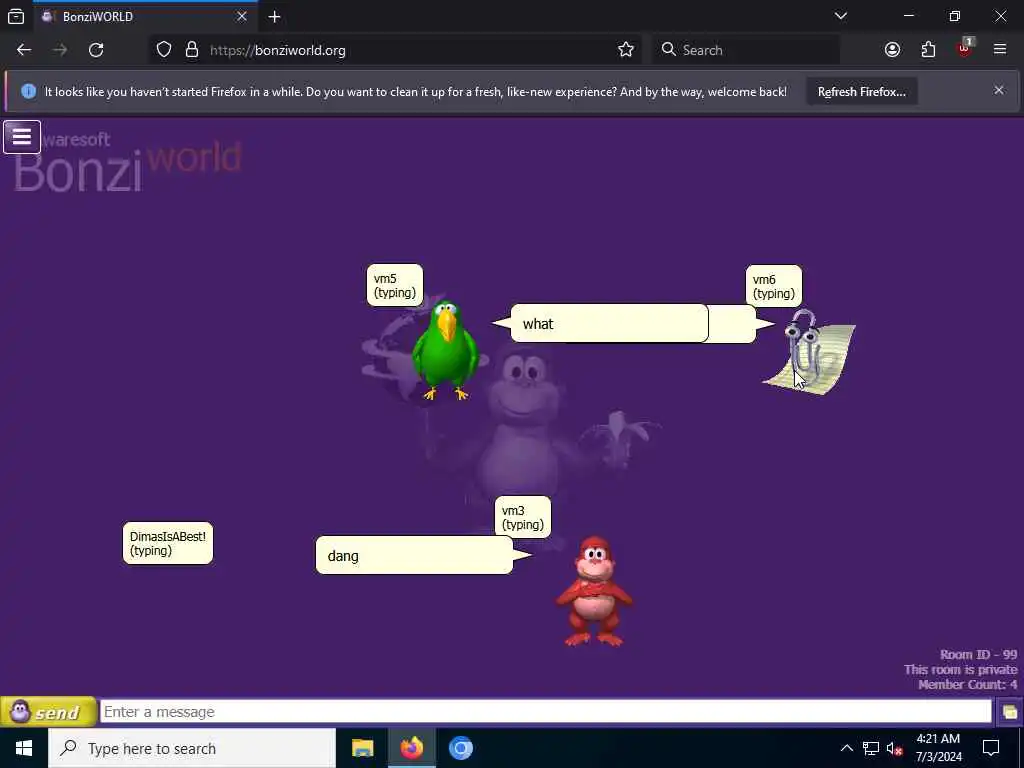
Task: Click 'This room is private' text
Action: [960, 669]
